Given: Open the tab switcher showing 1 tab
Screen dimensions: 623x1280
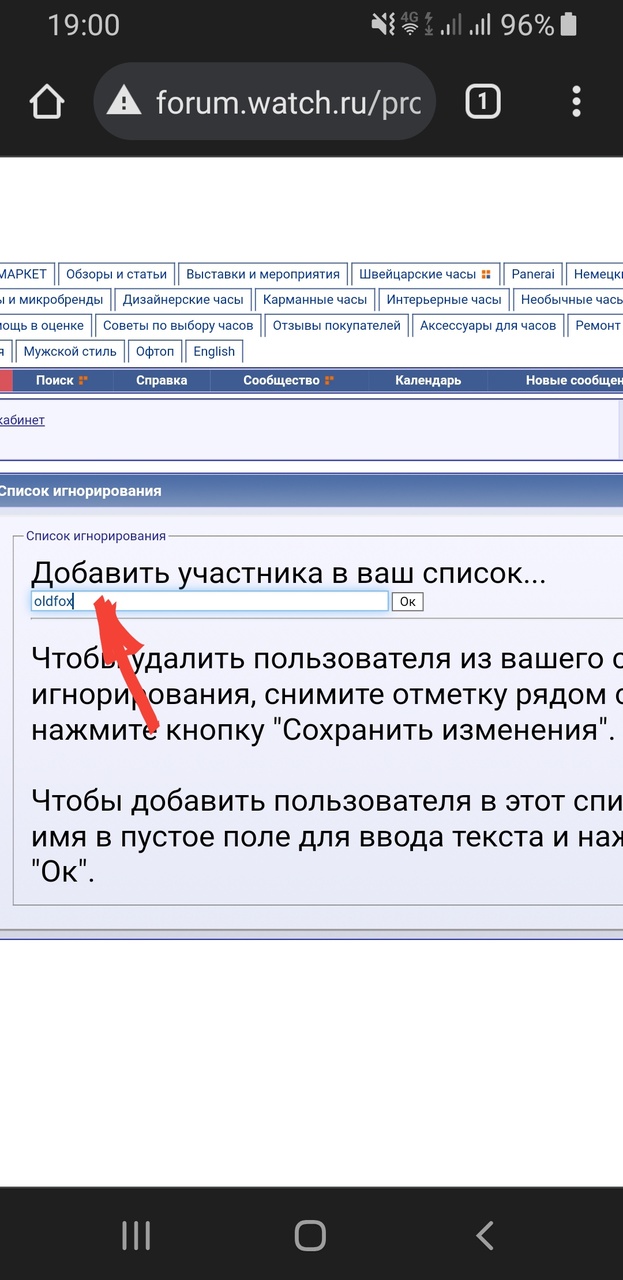Looking at the screenshot, I should coord(483,101).
